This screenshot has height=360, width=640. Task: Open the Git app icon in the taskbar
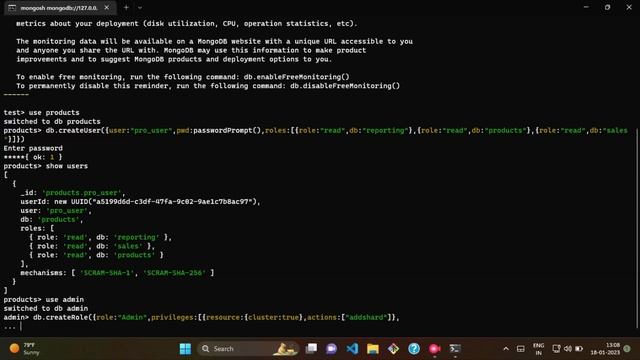pos(393,349)
